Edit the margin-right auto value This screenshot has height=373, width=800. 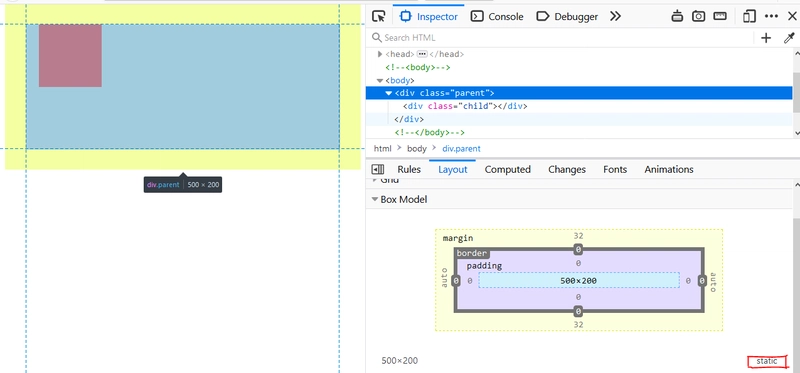[713, 282]
